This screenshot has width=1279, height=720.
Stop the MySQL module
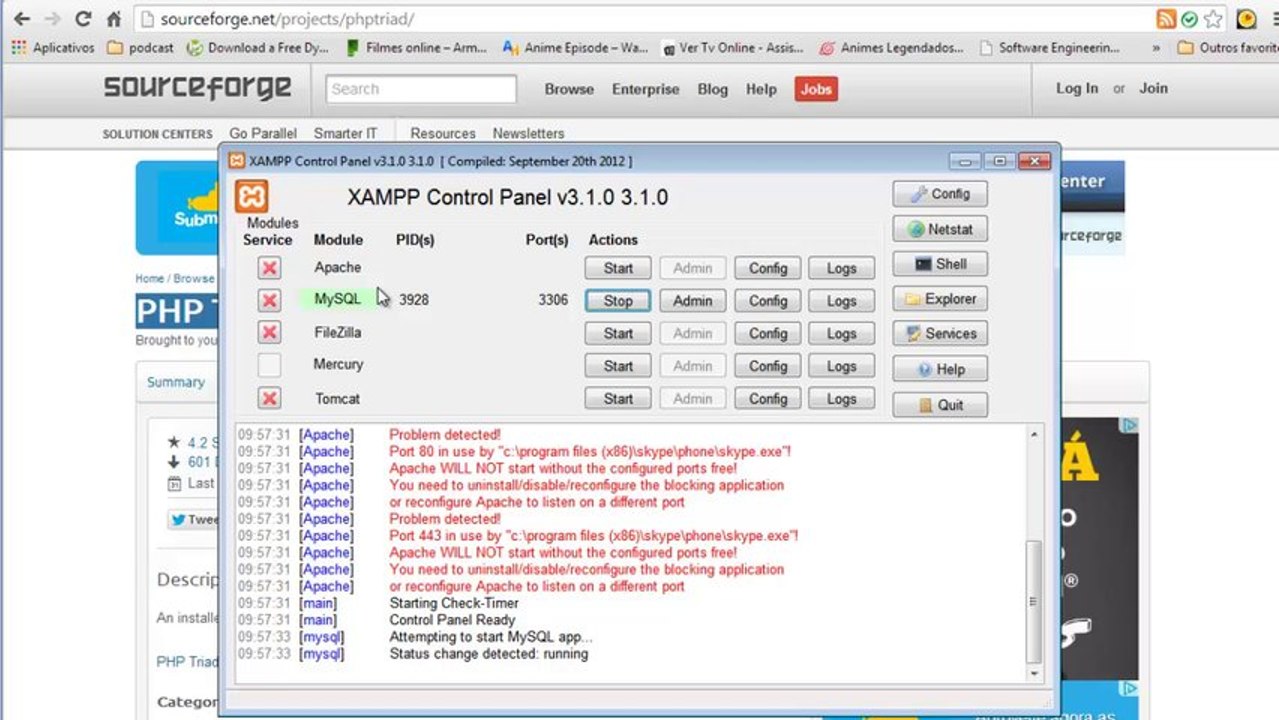[618, 300]
